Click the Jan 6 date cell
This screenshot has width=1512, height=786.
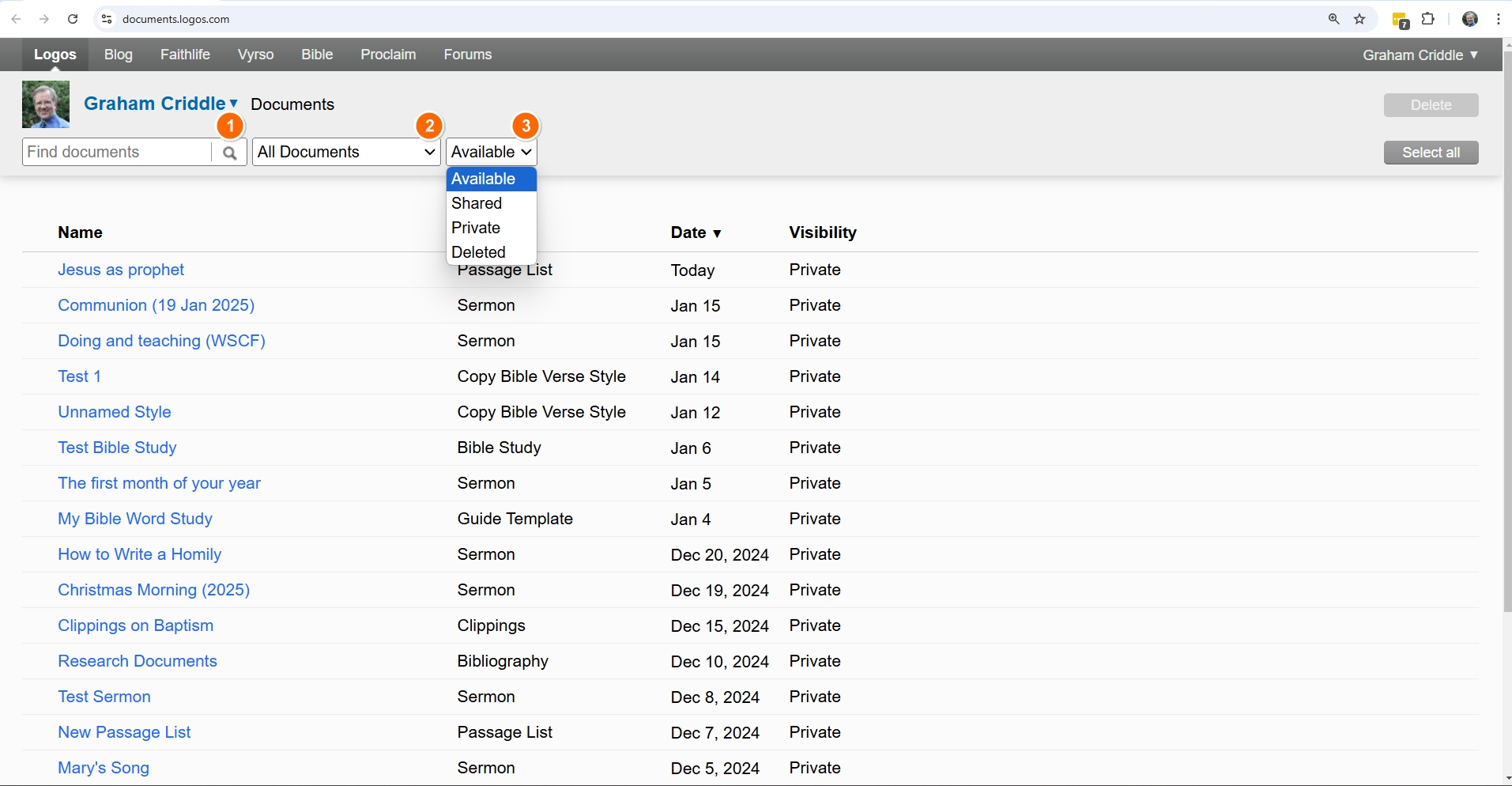click(691, 448)
